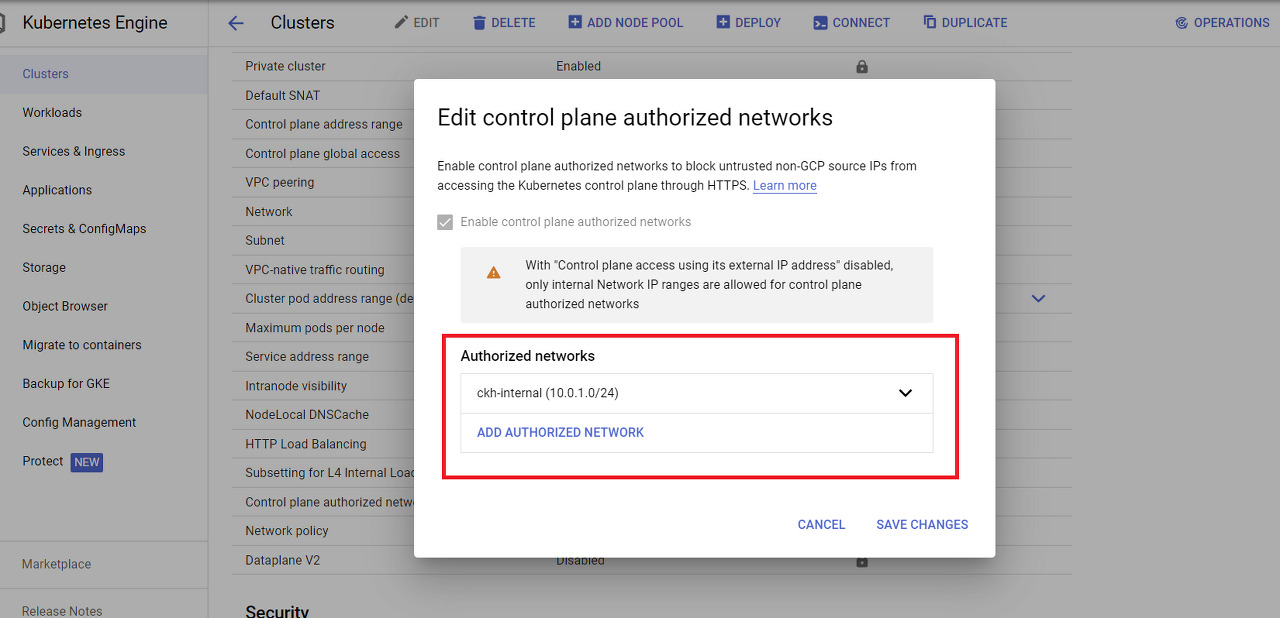Image resolution: width=1280 pixels, height=618 pixels.
Task: Open Services & Ingress in the sidebar
Action: [x=104, y=152]
